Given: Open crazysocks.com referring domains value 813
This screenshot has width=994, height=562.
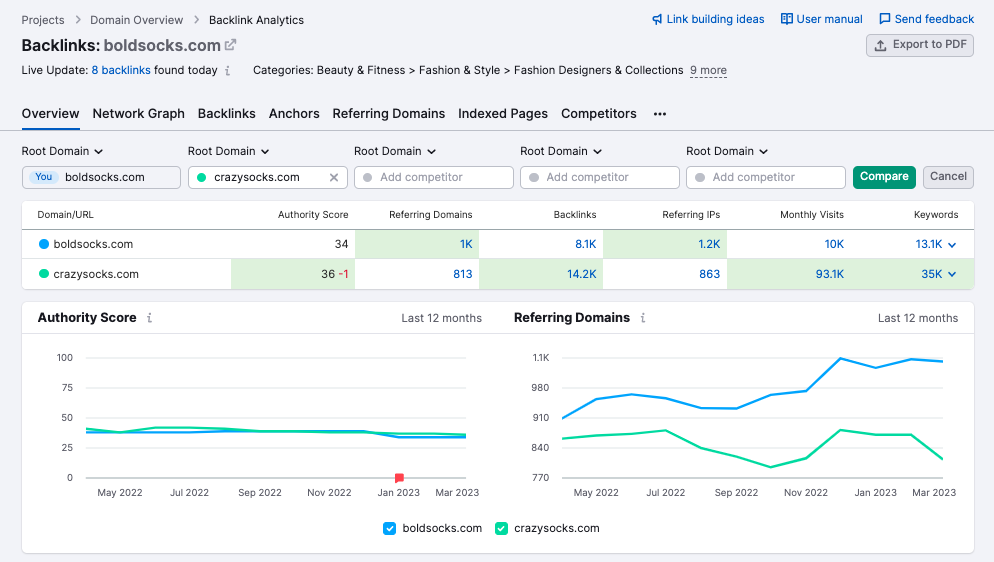Looking at the screenshot, I should tap(463, 274).
